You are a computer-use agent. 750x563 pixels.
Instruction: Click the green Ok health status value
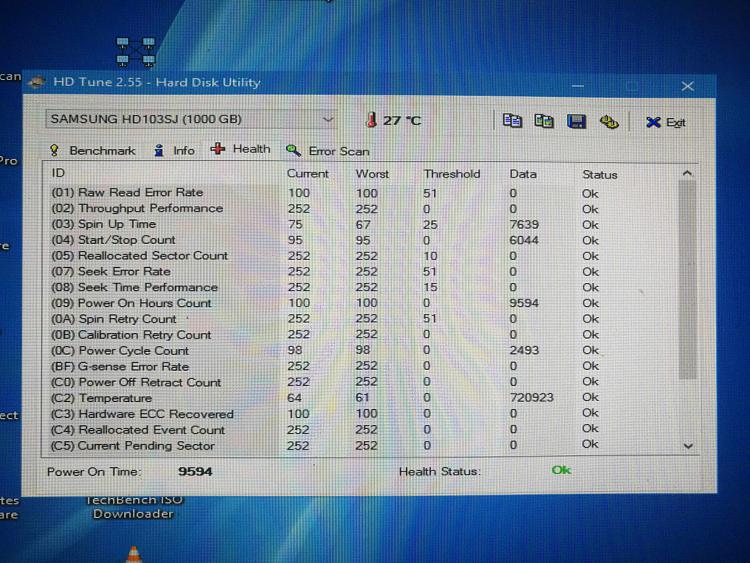[561, 470]
